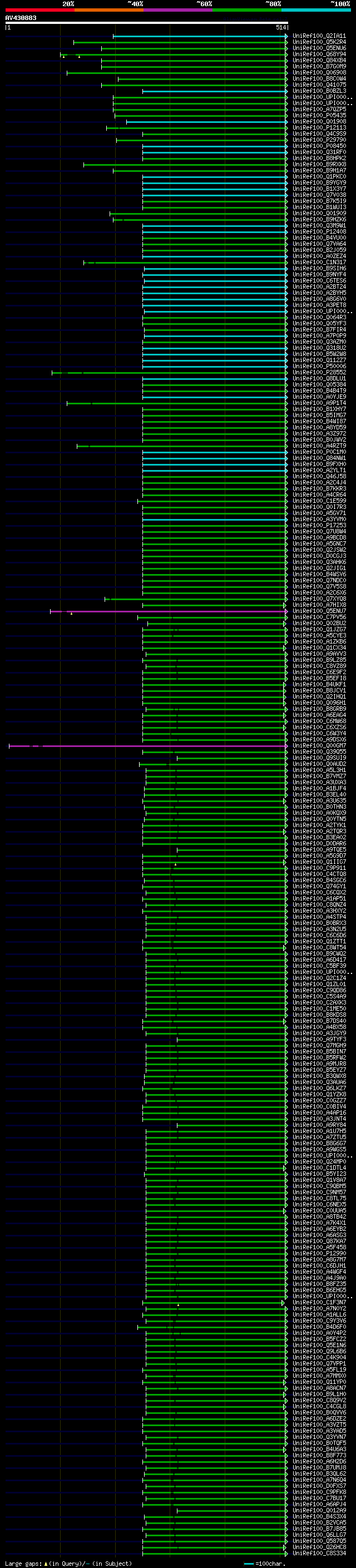Click the UniRef100_P12408 label

pyautogui.click(x=319, y=231)
